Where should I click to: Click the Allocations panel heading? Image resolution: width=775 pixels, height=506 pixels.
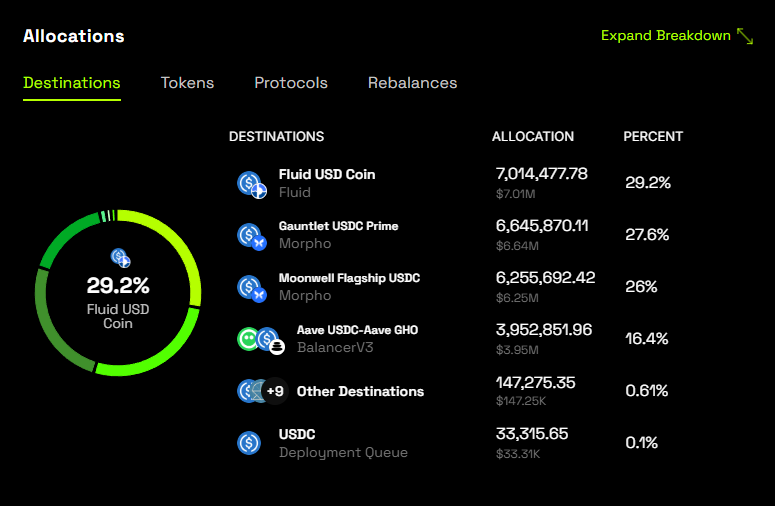pos(74,36)
